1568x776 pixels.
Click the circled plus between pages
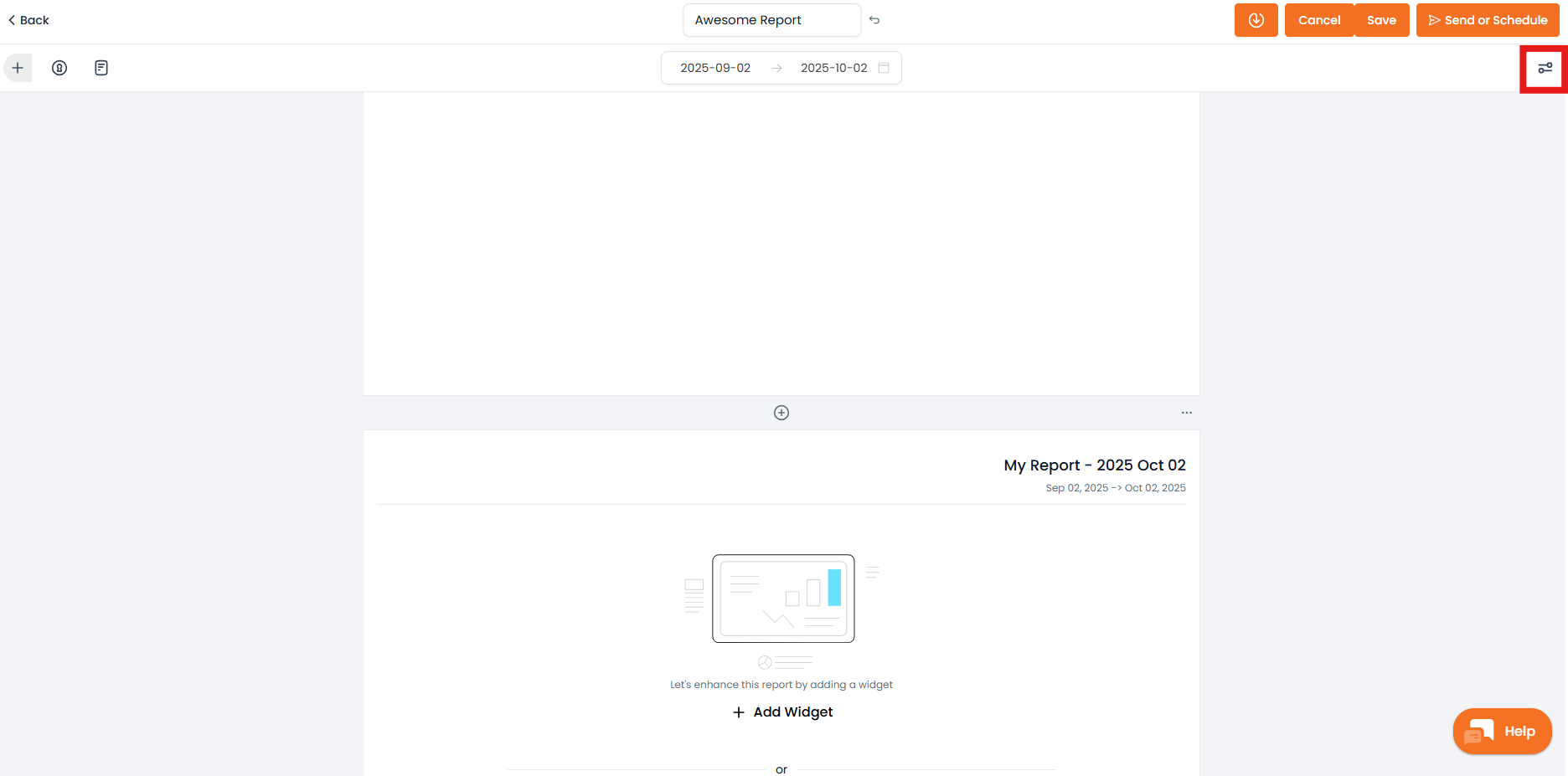tap(781, 413)
